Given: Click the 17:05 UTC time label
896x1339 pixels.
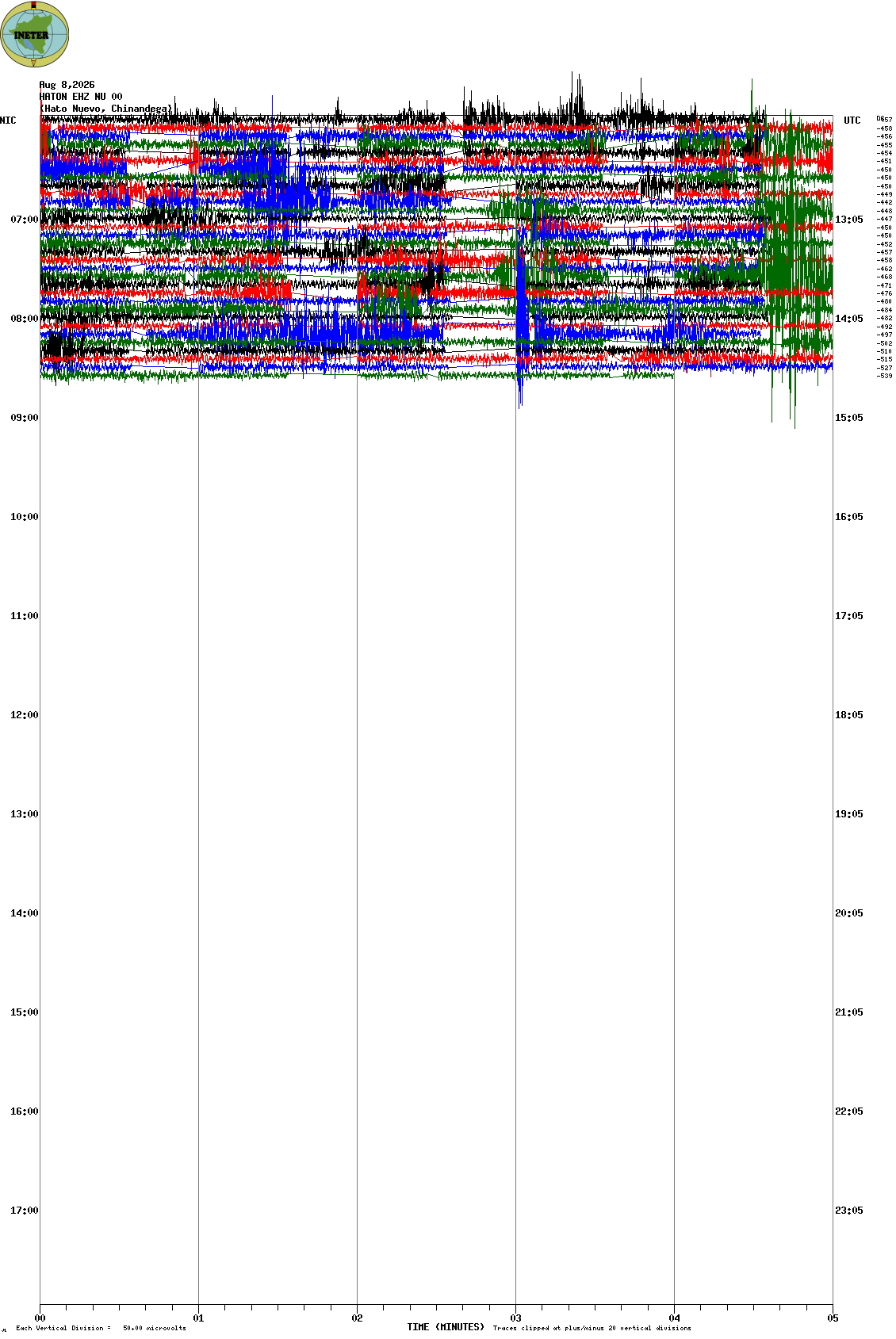Looking at the screenshot, I should 849,616.
